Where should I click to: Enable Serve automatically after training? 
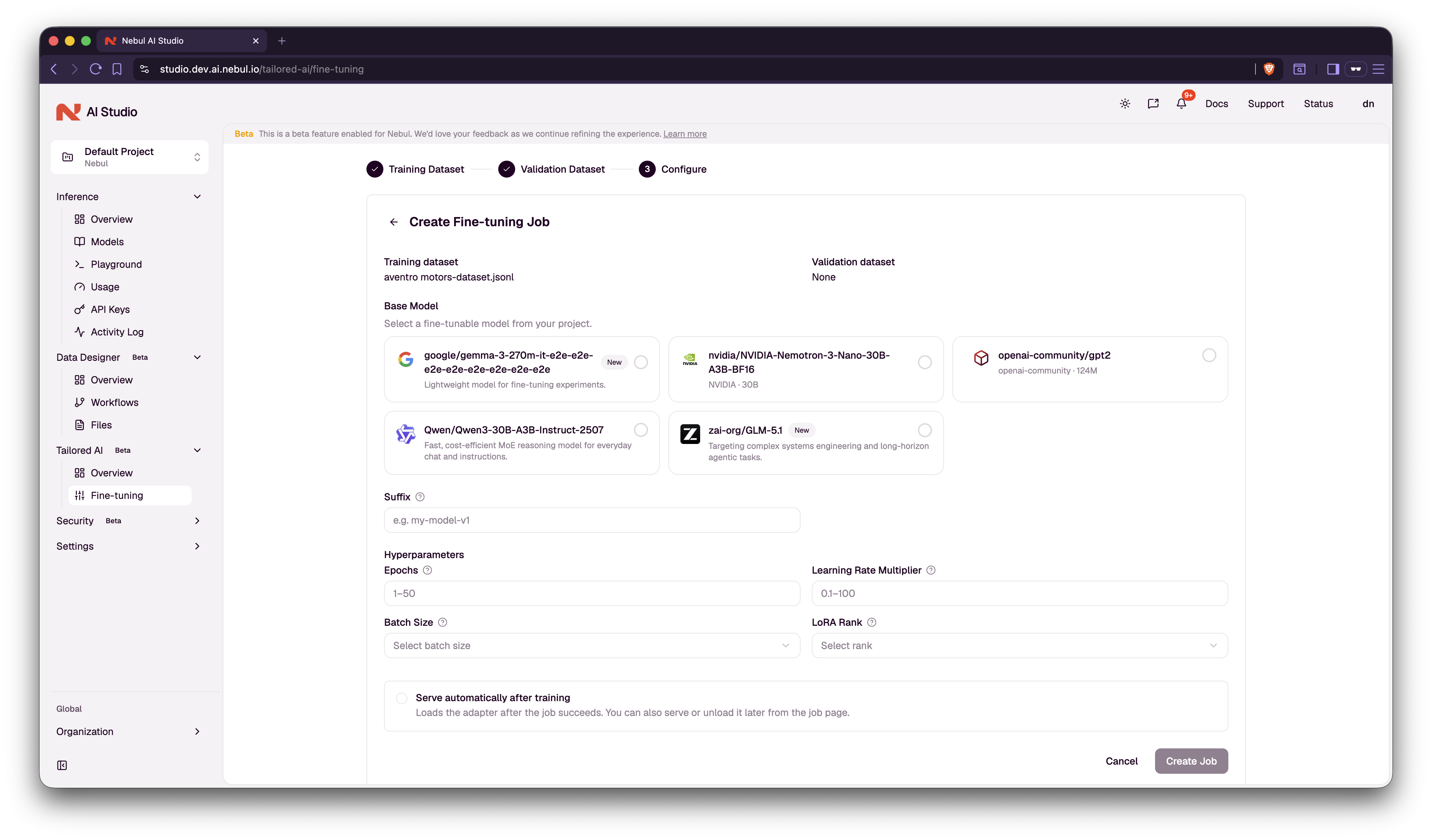402,698
